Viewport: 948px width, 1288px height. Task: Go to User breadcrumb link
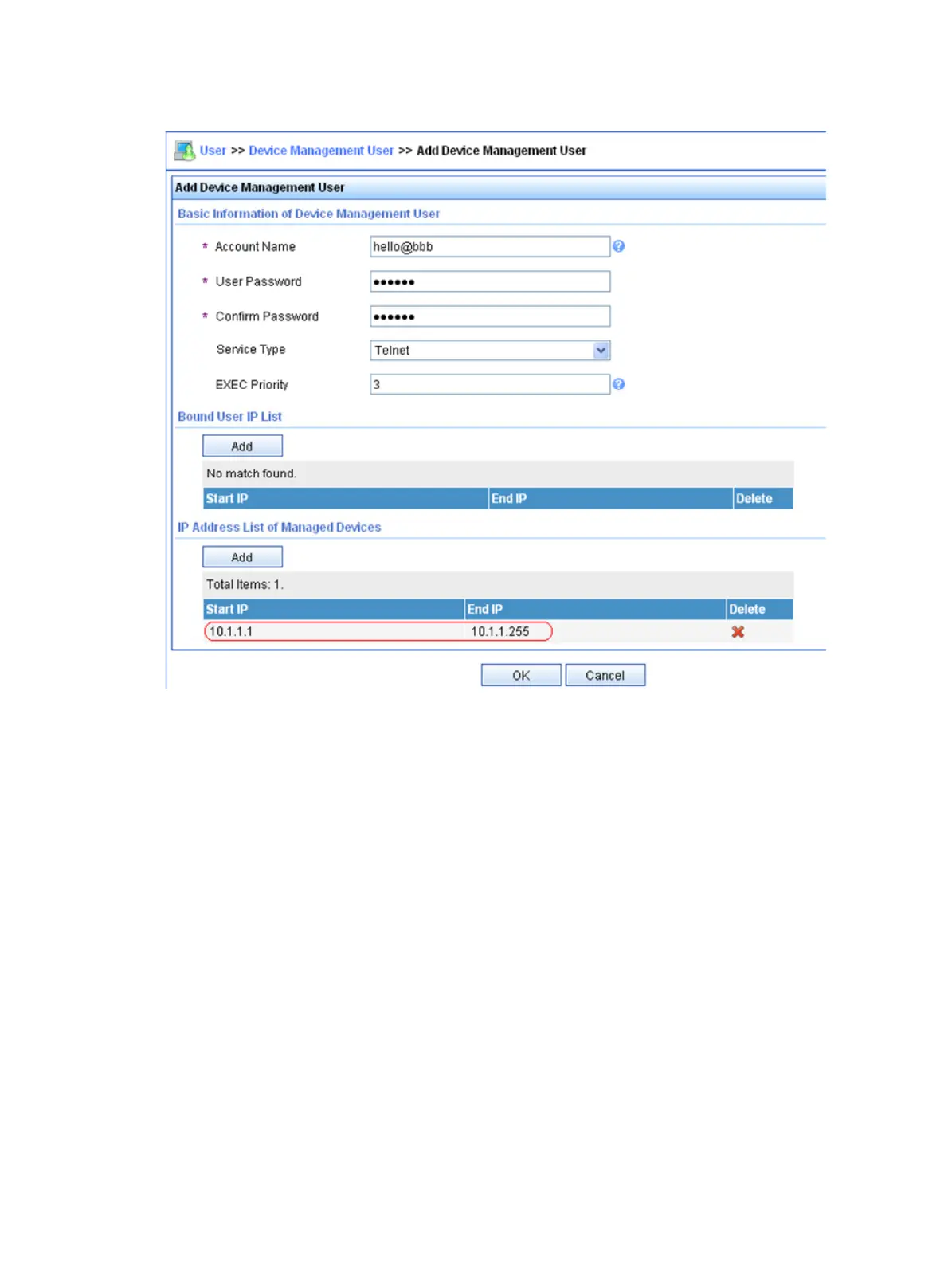click(x=213, y=150)
